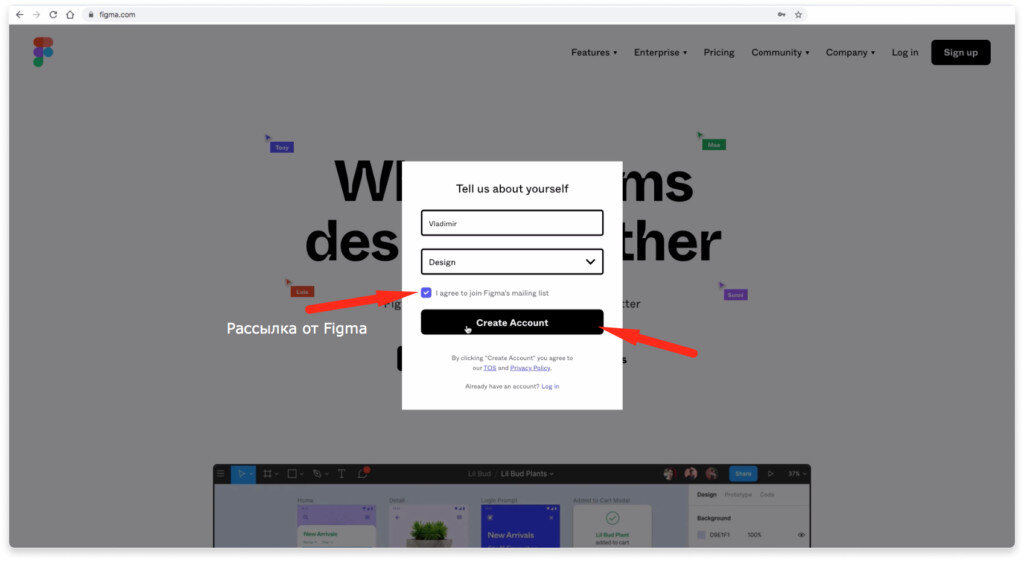Image resolution: width=1024 pixels, height=561 pixels.
Task: Click the Lil Bud breadcrumb in preview
Action: tap(479, 473)
